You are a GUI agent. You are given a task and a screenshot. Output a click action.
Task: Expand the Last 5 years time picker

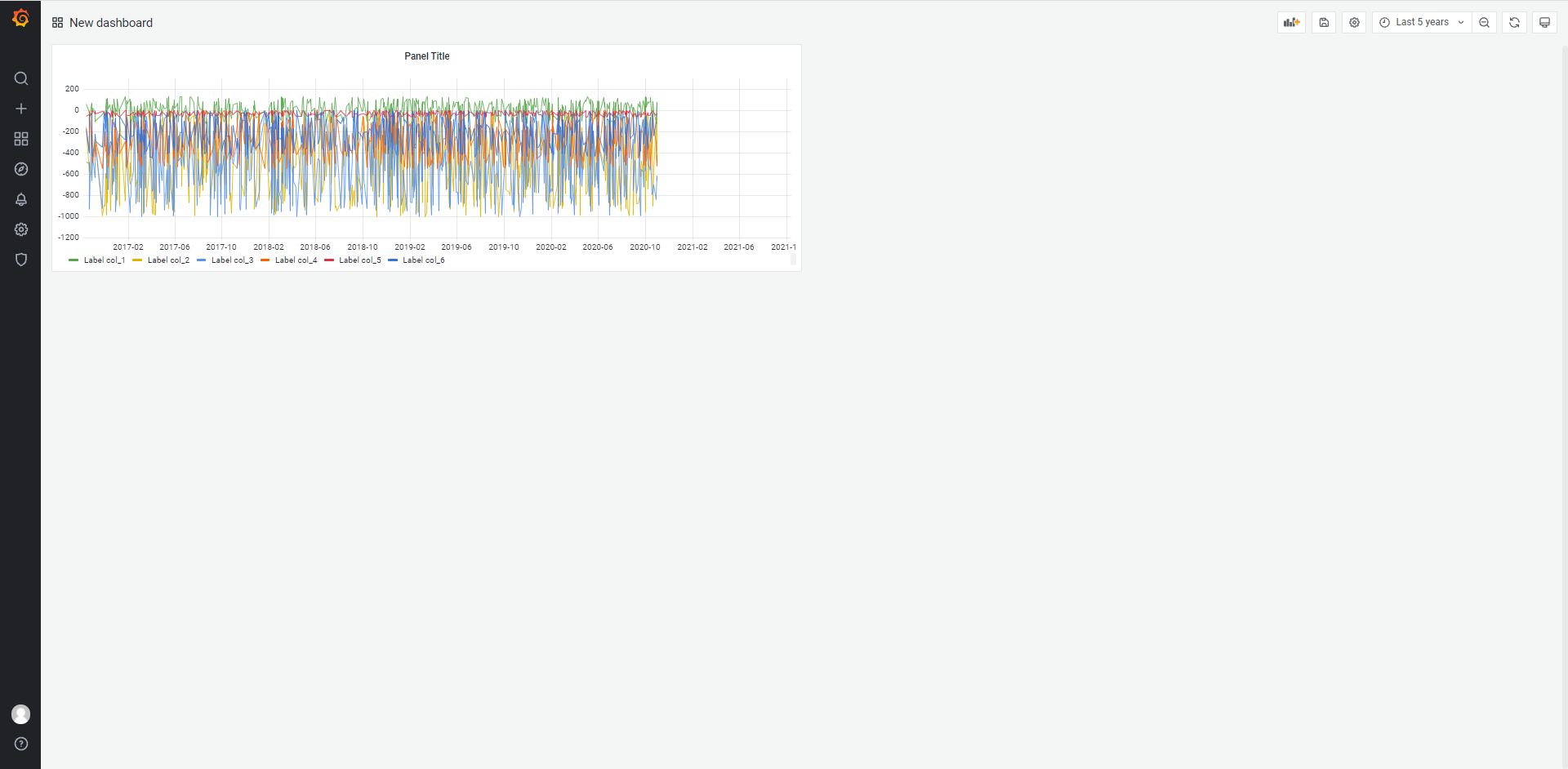click(1422, 23)
